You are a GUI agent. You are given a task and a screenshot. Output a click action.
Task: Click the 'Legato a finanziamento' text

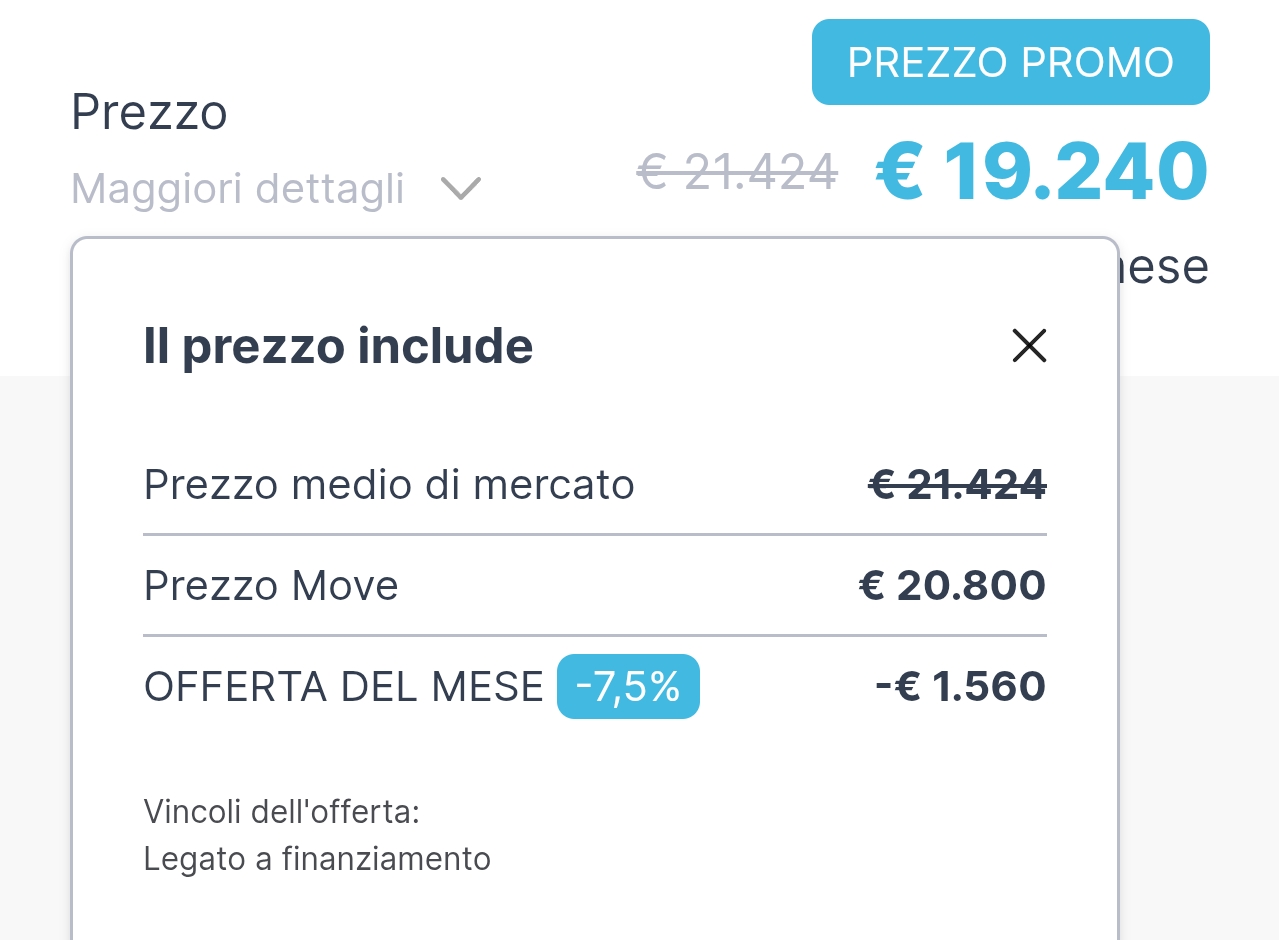click(317, 858)
